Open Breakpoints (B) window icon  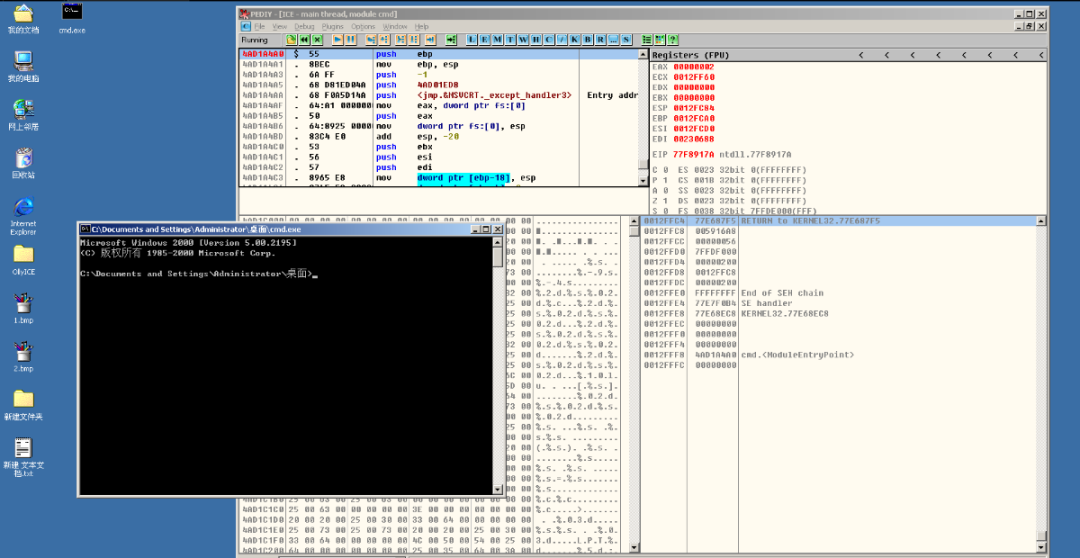click(587, 39)
